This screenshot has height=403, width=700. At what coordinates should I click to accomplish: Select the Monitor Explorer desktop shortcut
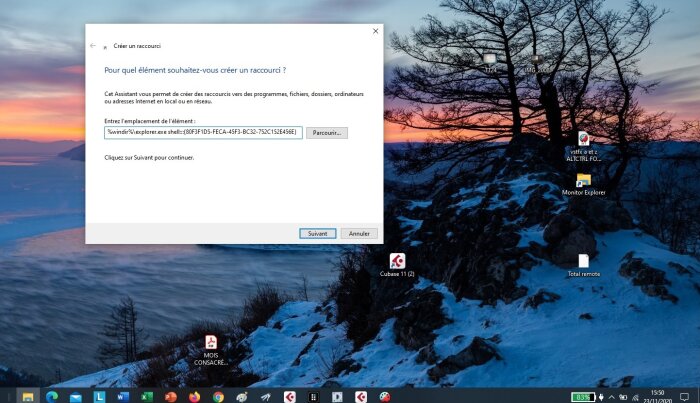click(583, 185)
